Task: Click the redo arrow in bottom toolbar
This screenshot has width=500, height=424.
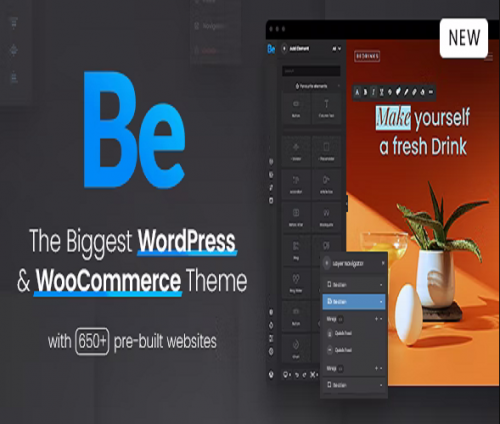Action: (x=304, y=375)
